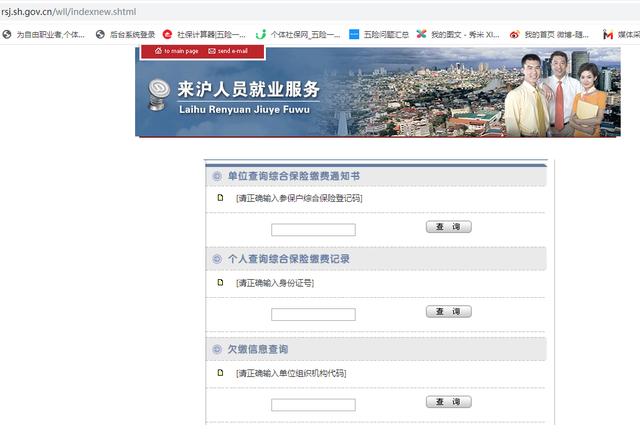The image size is (640, 438).
Task: Click hint text 请正确输入参保户综合保险登记码
Action: point(299,198)
